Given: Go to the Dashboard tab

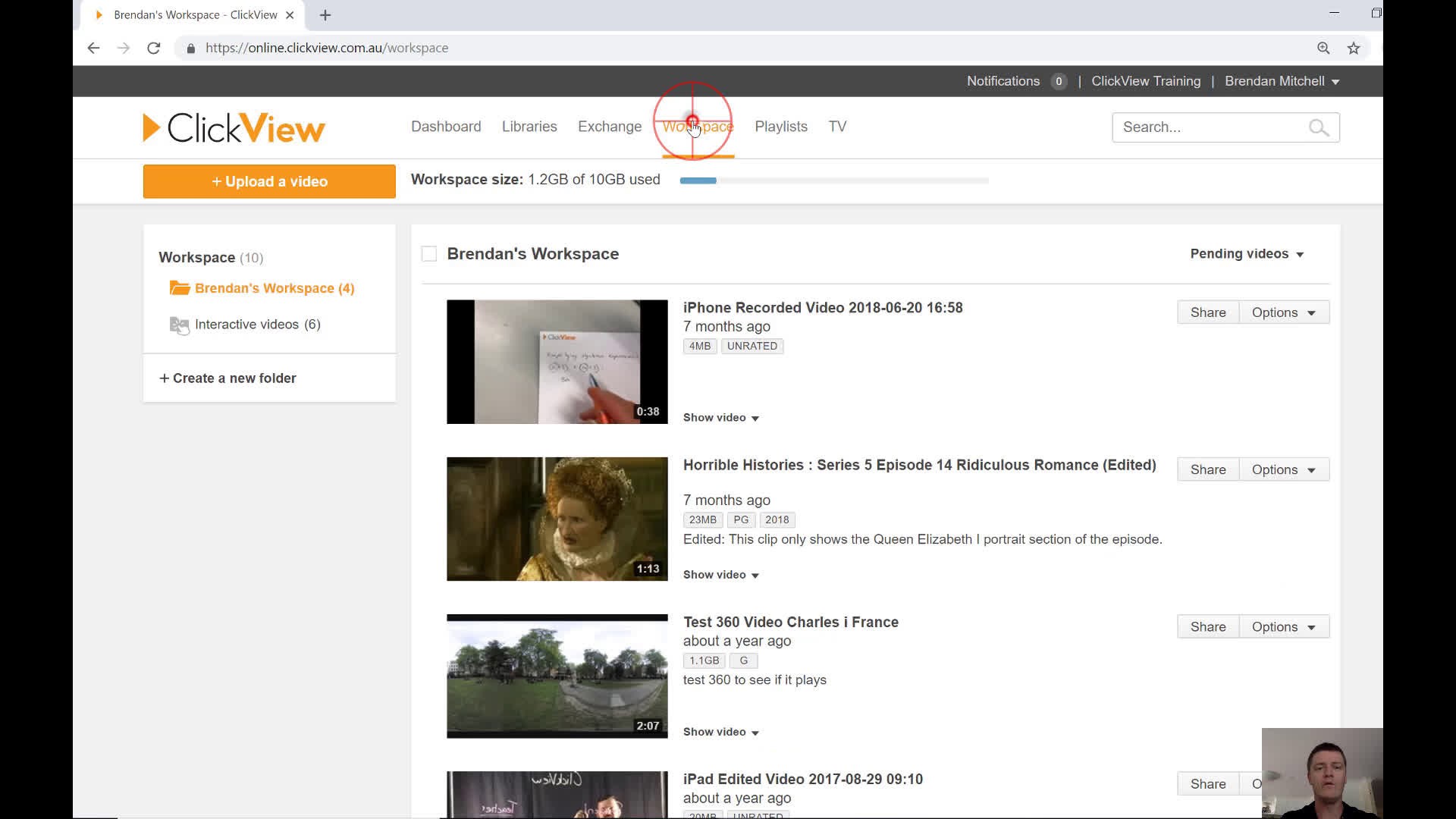Looking at the screenshot, I should coord(446,127).
